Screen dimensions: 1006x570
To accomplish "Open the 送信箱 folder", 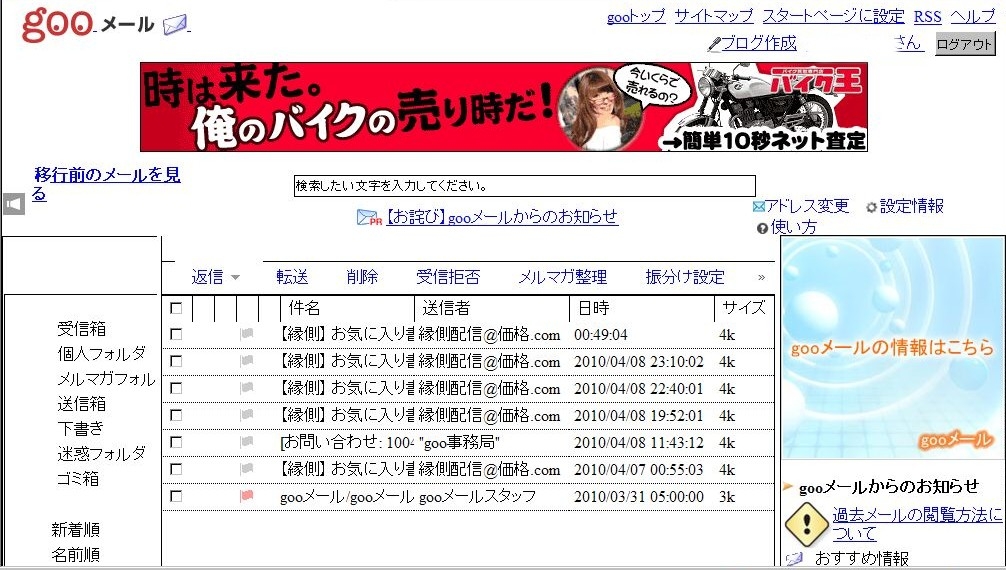I will [x=81, y=404].
